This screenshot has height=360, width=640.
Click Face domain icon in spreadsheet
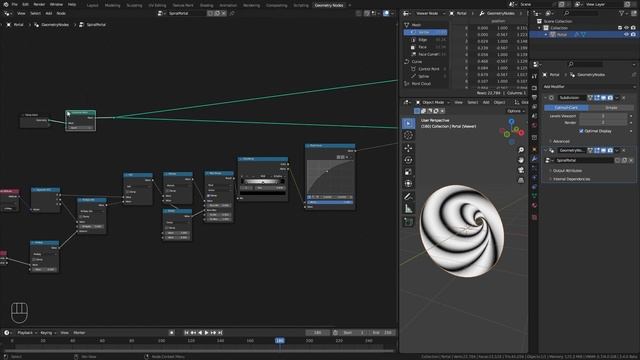413,47
